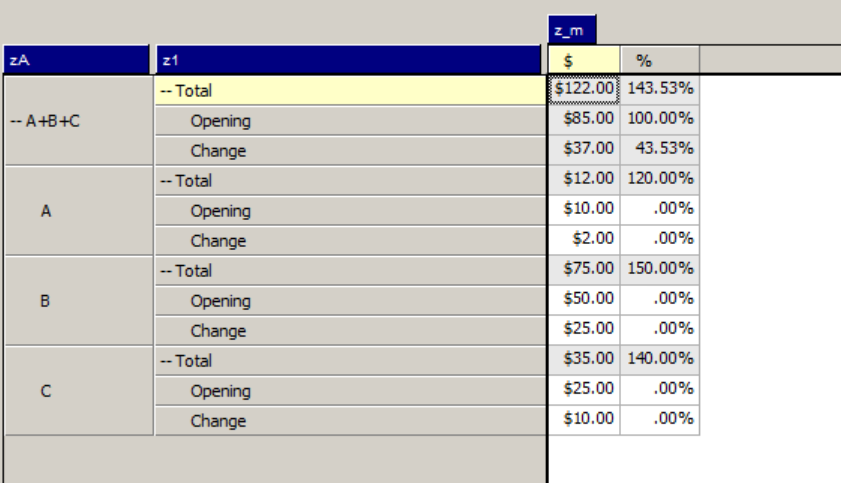Select the 143.53% cell
This screenshot has height=483, width=841.
click(660, 89)
